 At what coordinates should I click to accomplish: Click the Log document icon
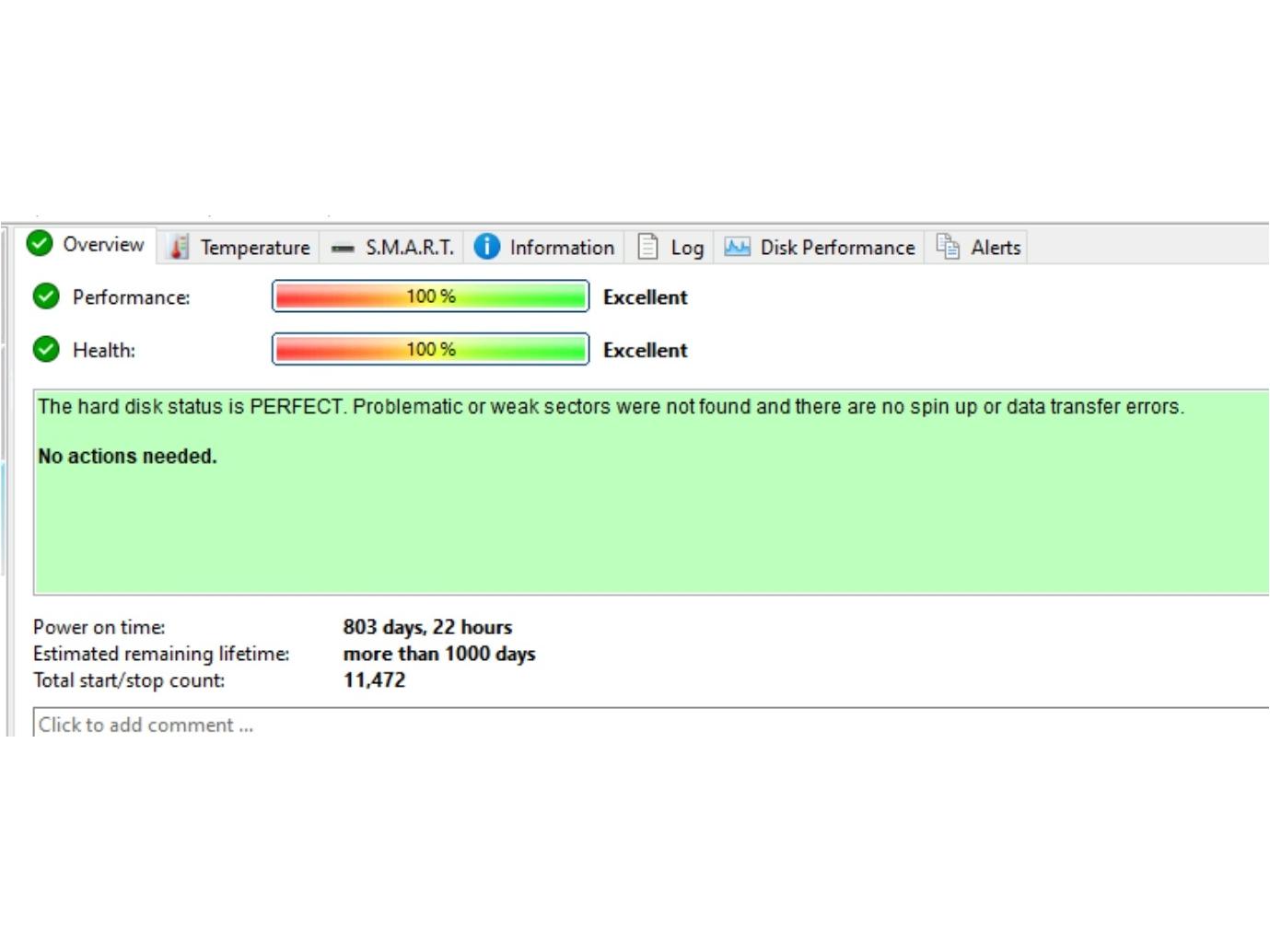tap(648, 247)
